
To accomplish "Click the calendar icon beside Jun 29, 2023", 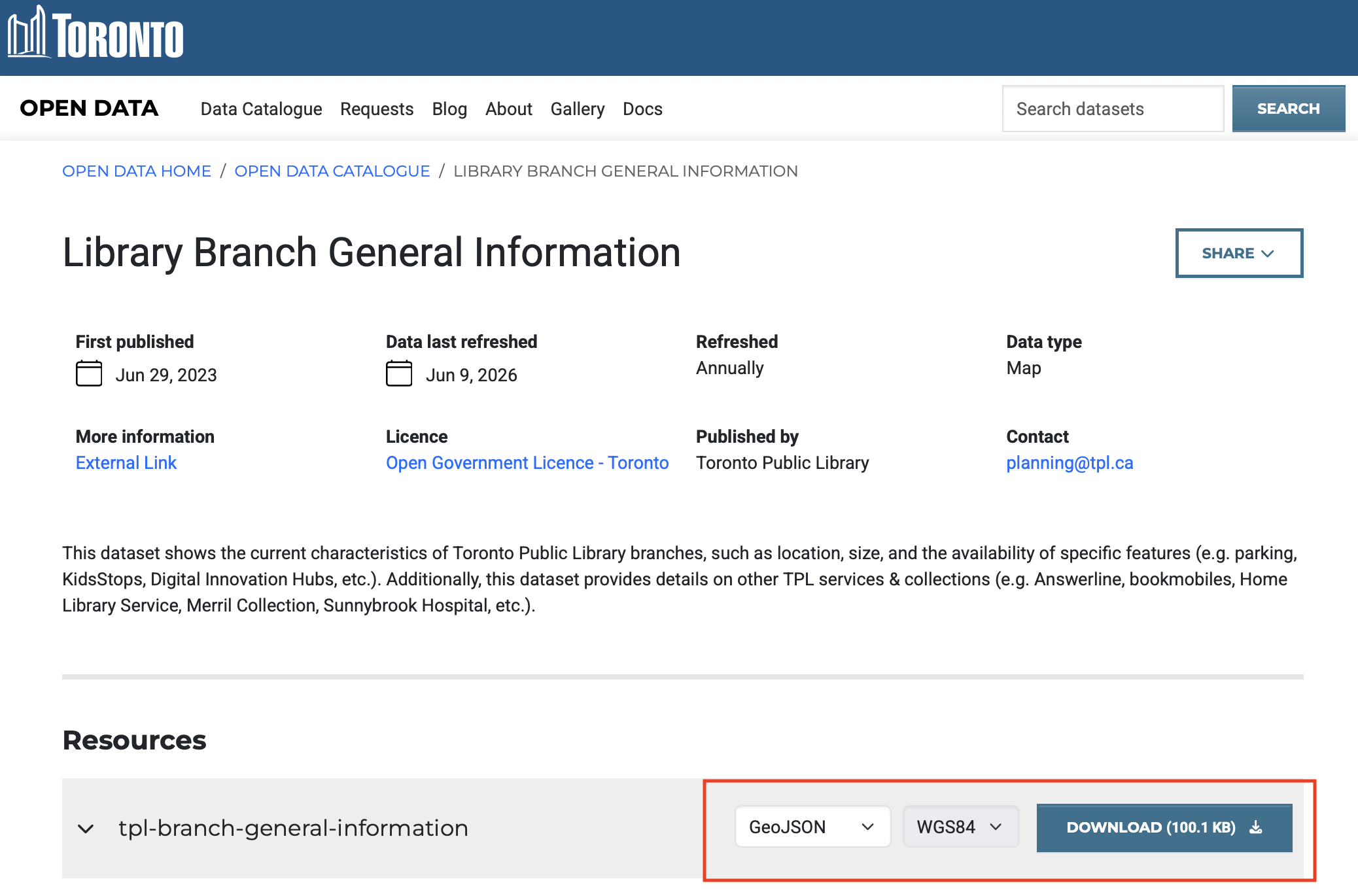I will pos(89,374).
